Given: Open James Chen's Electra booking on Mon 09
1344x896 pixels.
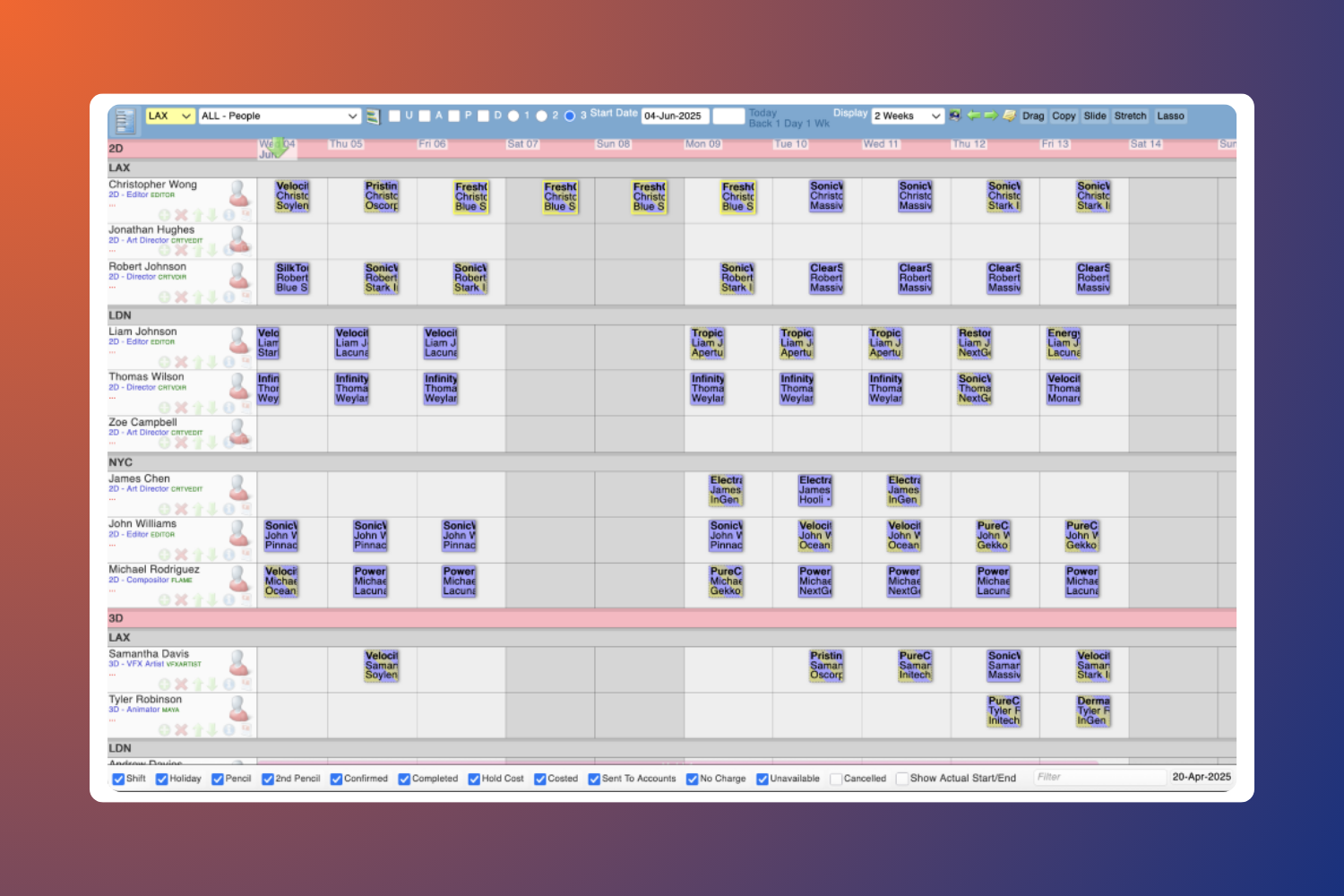Looking at the screenshot, I should point(726,490).
